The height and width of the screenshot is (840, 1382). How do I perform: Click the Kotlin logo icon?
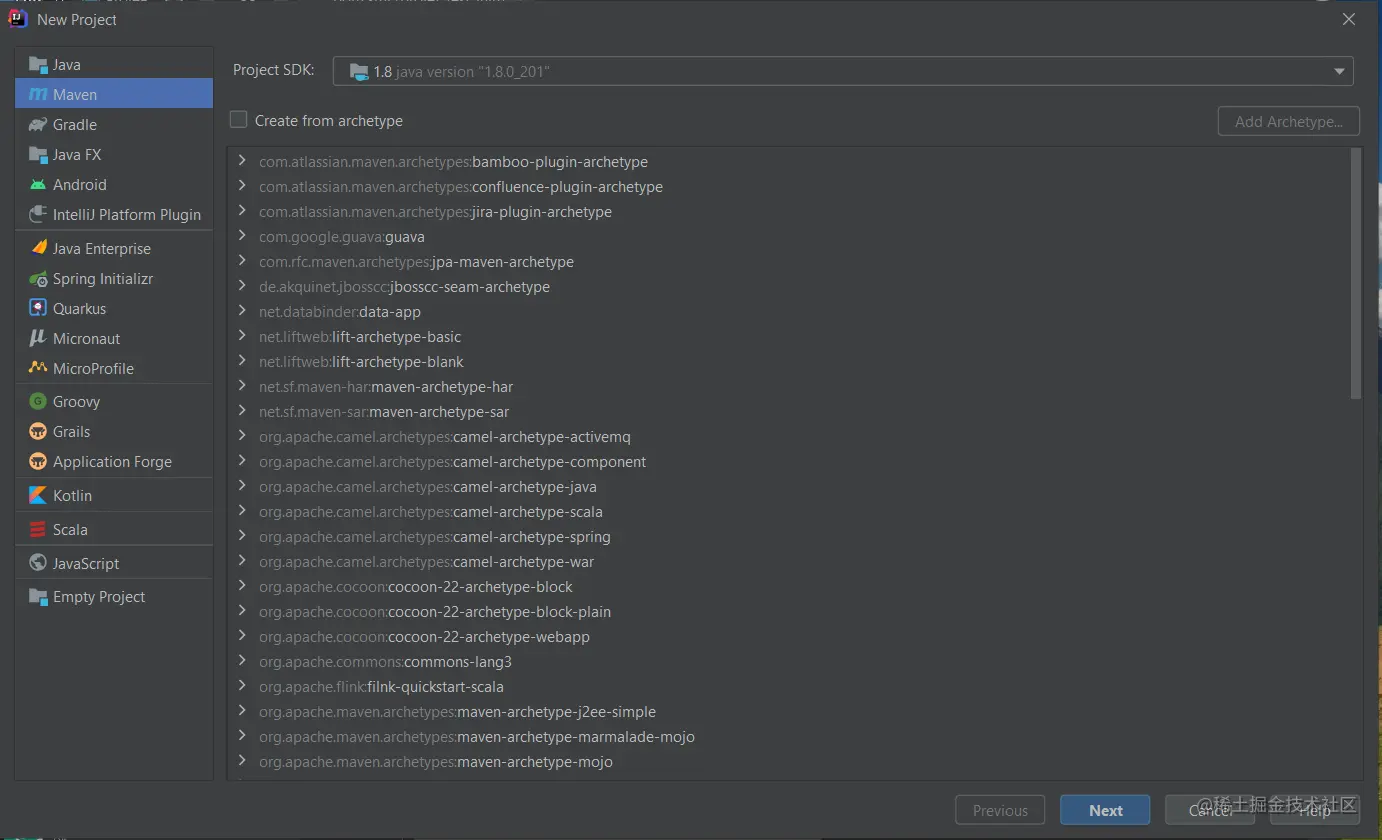38,495
